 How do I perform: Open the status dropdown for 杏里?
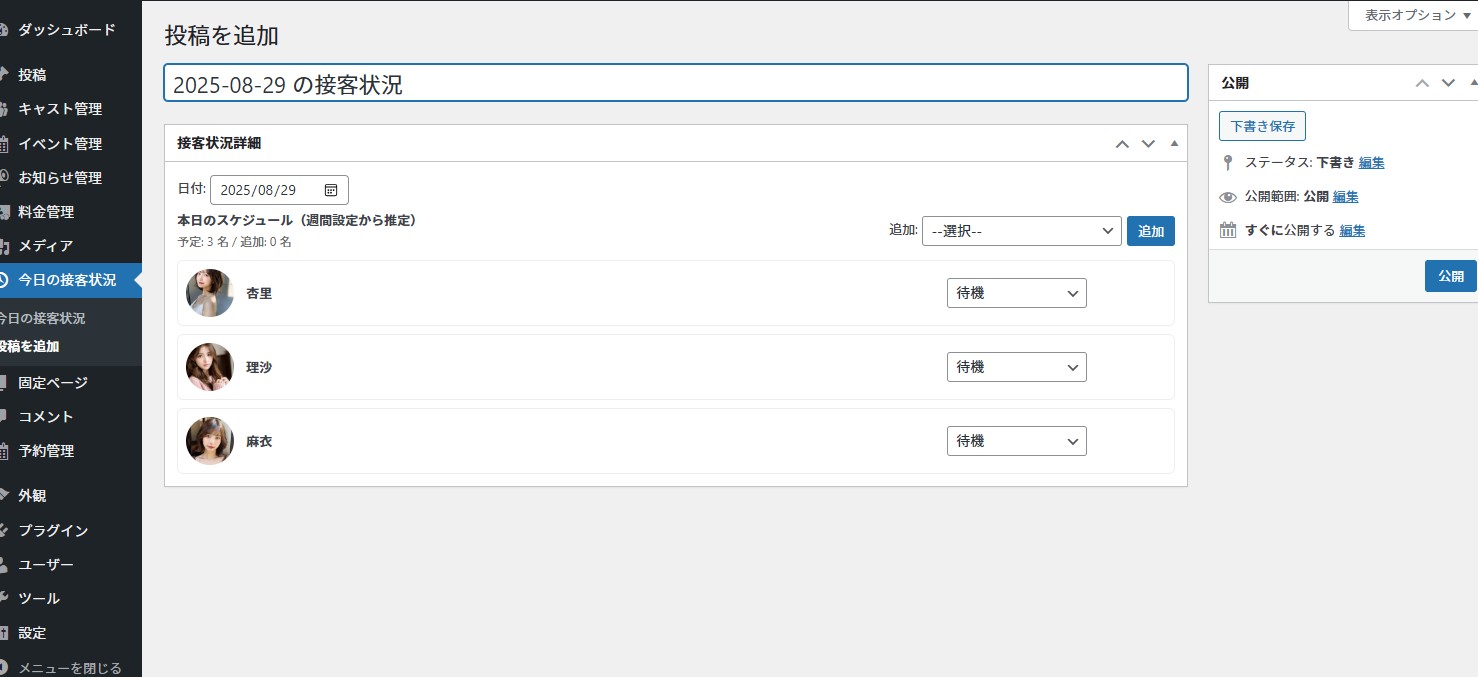coord(1016,293)
